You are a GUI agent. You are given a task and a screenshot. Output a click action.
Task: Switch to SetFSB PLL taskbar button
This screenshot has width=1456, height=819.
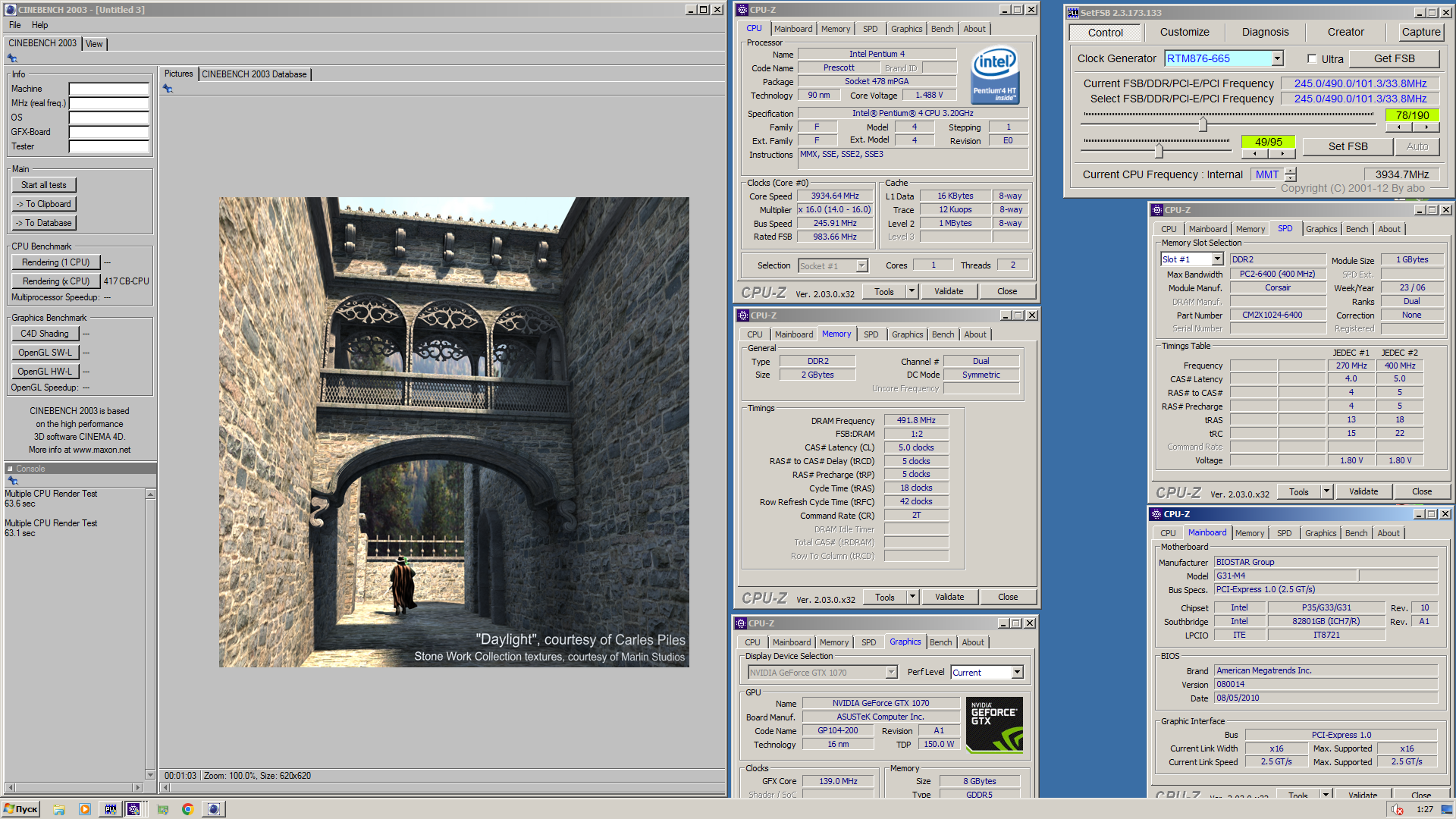click(111, 809)
